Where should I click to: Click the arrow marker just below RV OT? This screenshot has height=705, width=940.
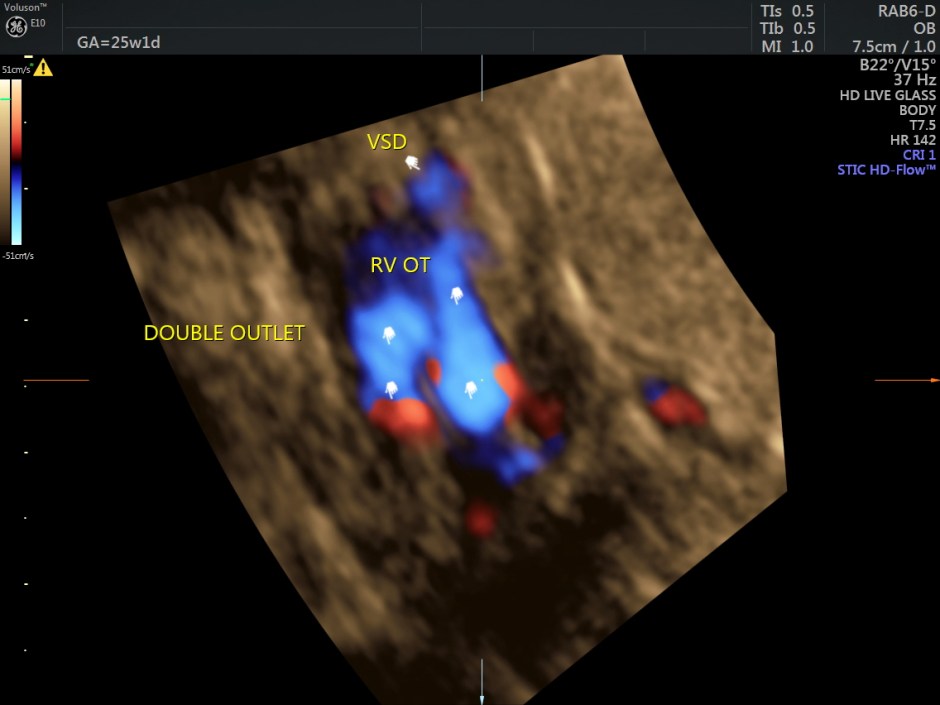[x=456, y=294]
